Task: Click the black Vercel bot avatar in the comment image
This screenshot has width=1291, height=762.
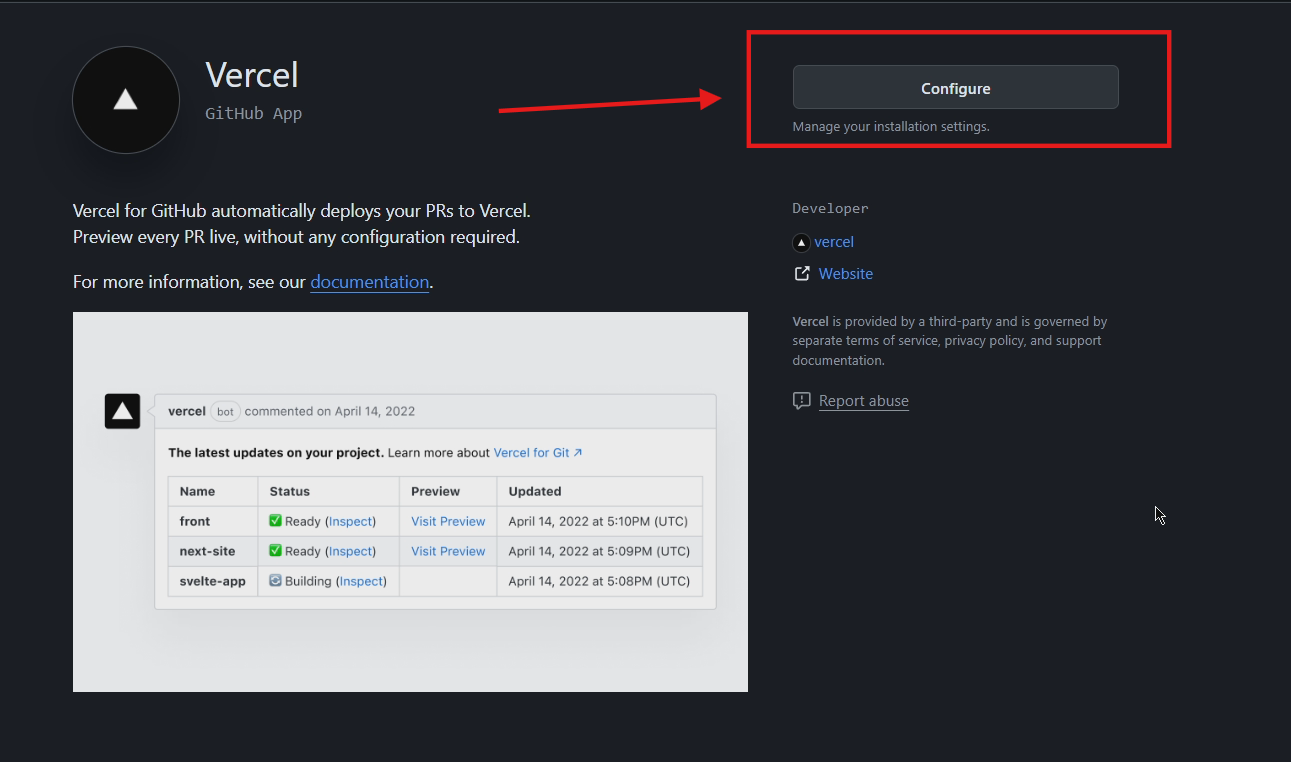Action: pyautogui.click(x=122, y=411)
